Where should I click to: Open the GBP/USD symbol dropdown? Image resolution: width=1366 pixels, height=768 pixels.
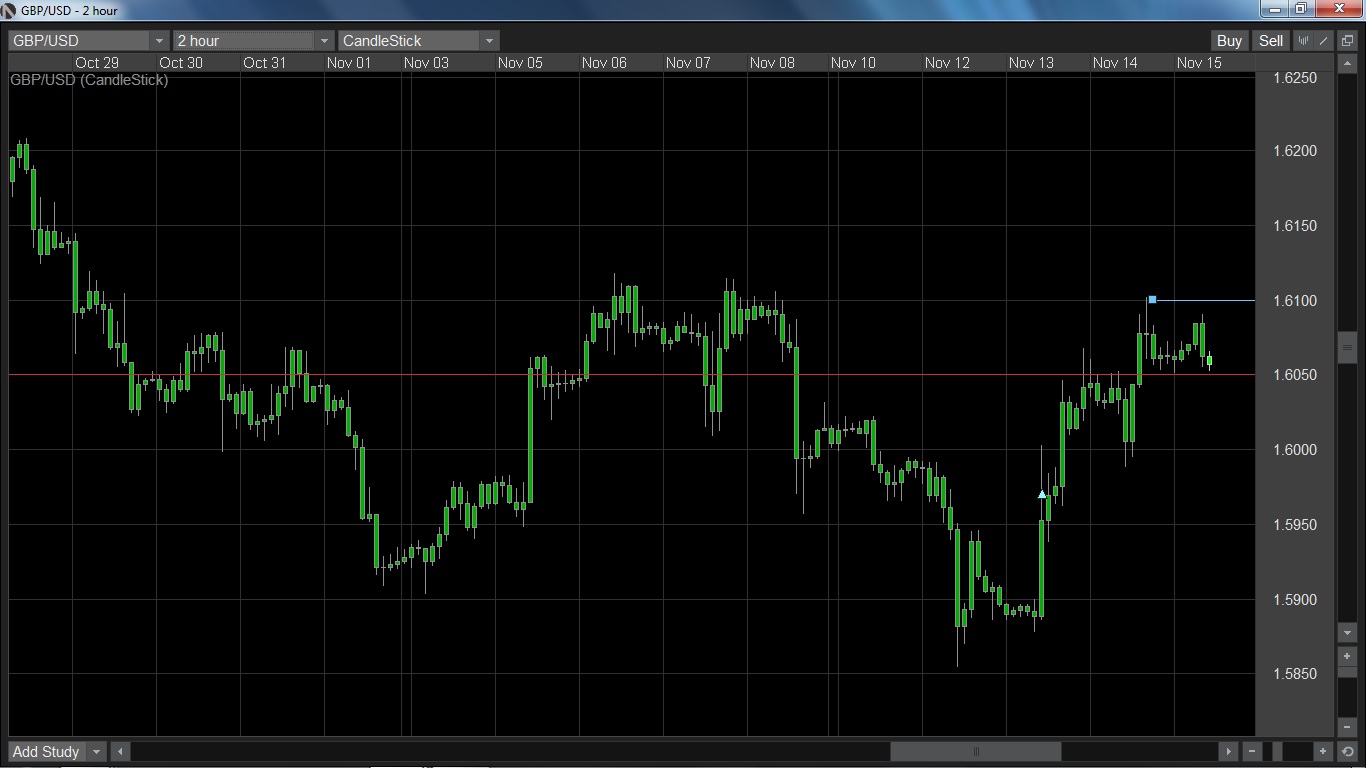[x=89, y=40]
